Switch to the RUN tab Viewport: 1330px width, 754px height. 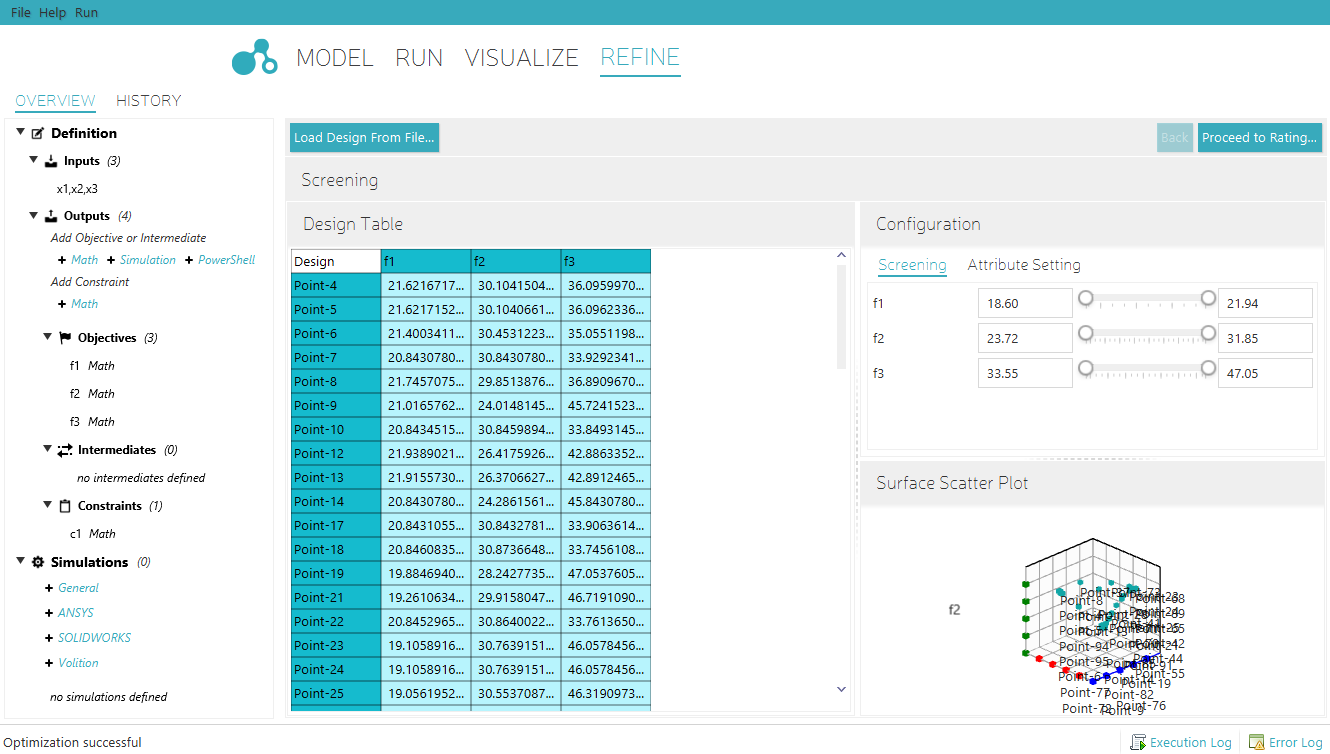point(419,58)
